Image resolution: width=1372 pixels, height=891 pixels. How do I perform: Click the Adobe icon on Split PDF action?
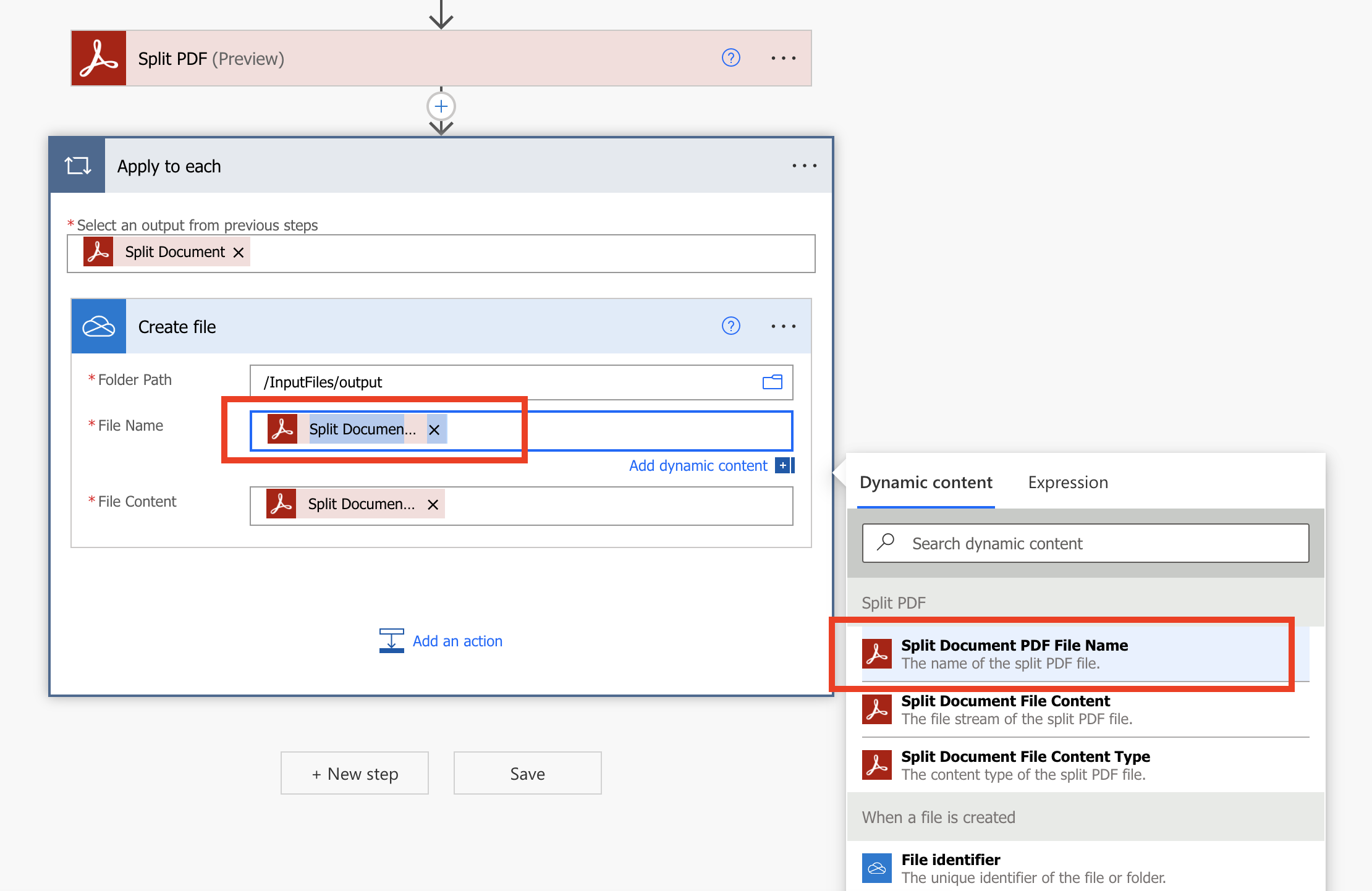(x=98, y=57)
